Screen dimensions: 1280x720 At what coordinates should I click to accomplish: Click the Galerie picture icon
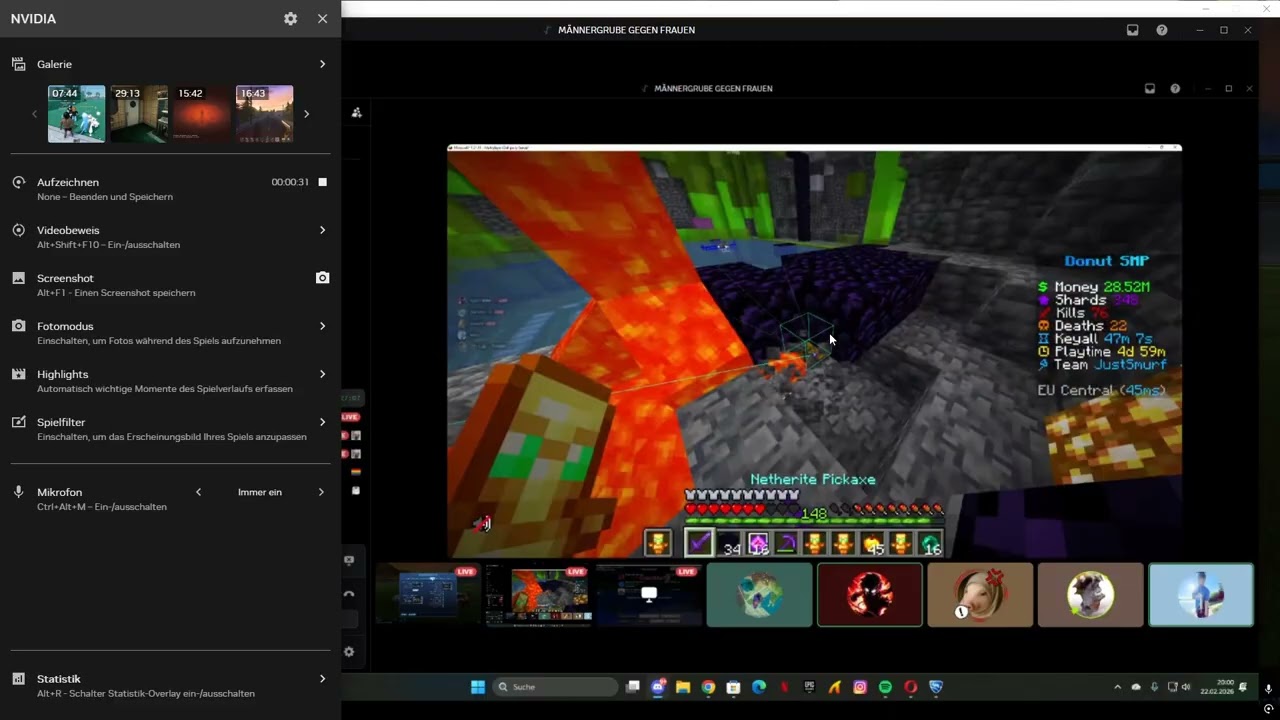point(18,64)
